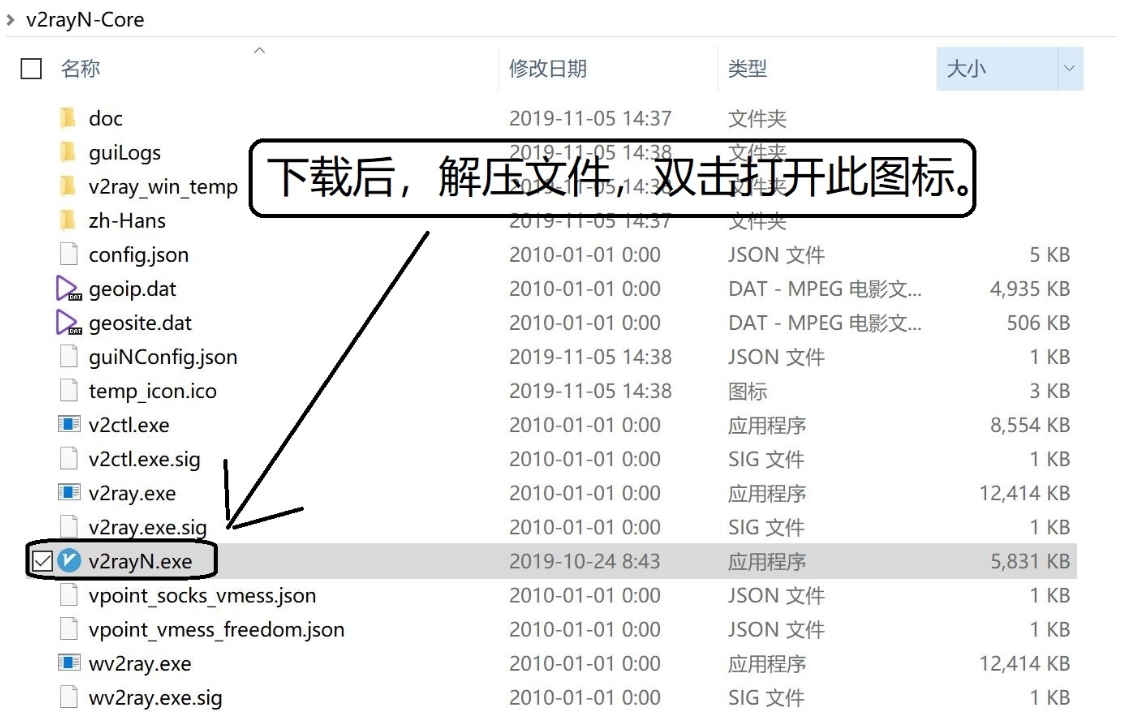This screenshot has width=1125, height=721.
Task: Select the zh-Hans folder name
Action: point(127,220)
